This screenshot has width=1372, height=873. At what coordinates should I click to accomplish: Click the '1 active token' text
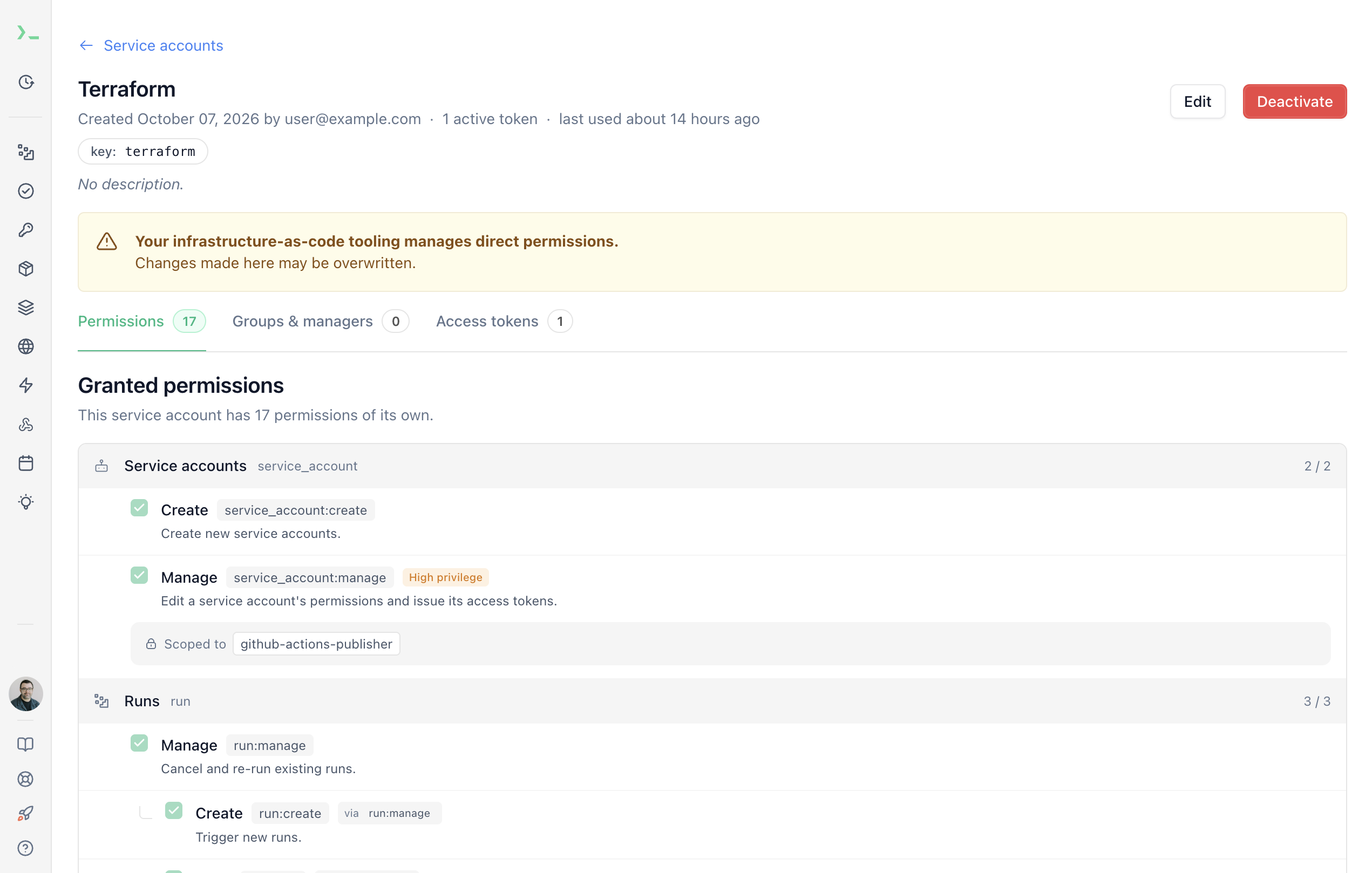[490, 119]
